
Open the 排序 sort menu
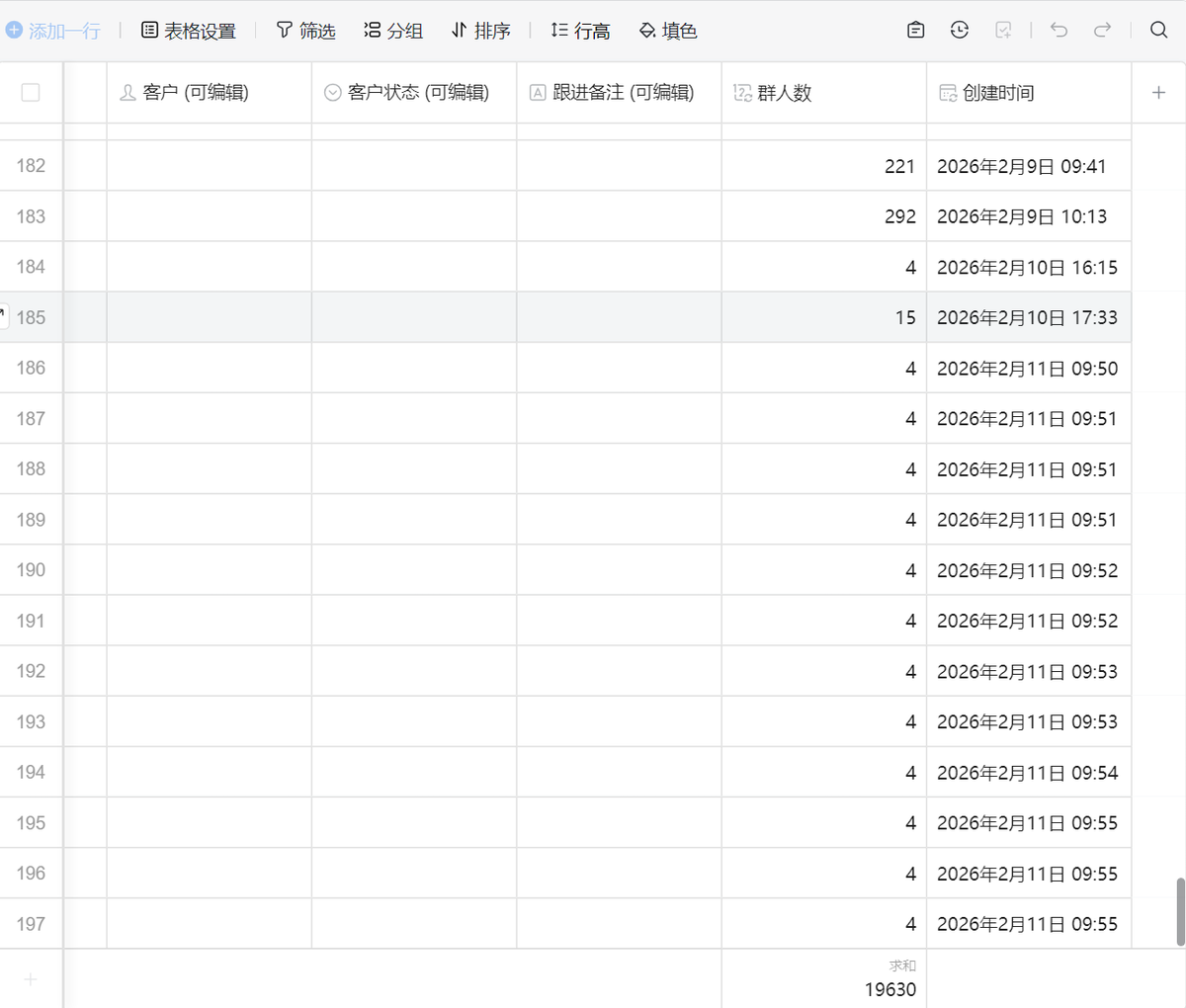480,31
